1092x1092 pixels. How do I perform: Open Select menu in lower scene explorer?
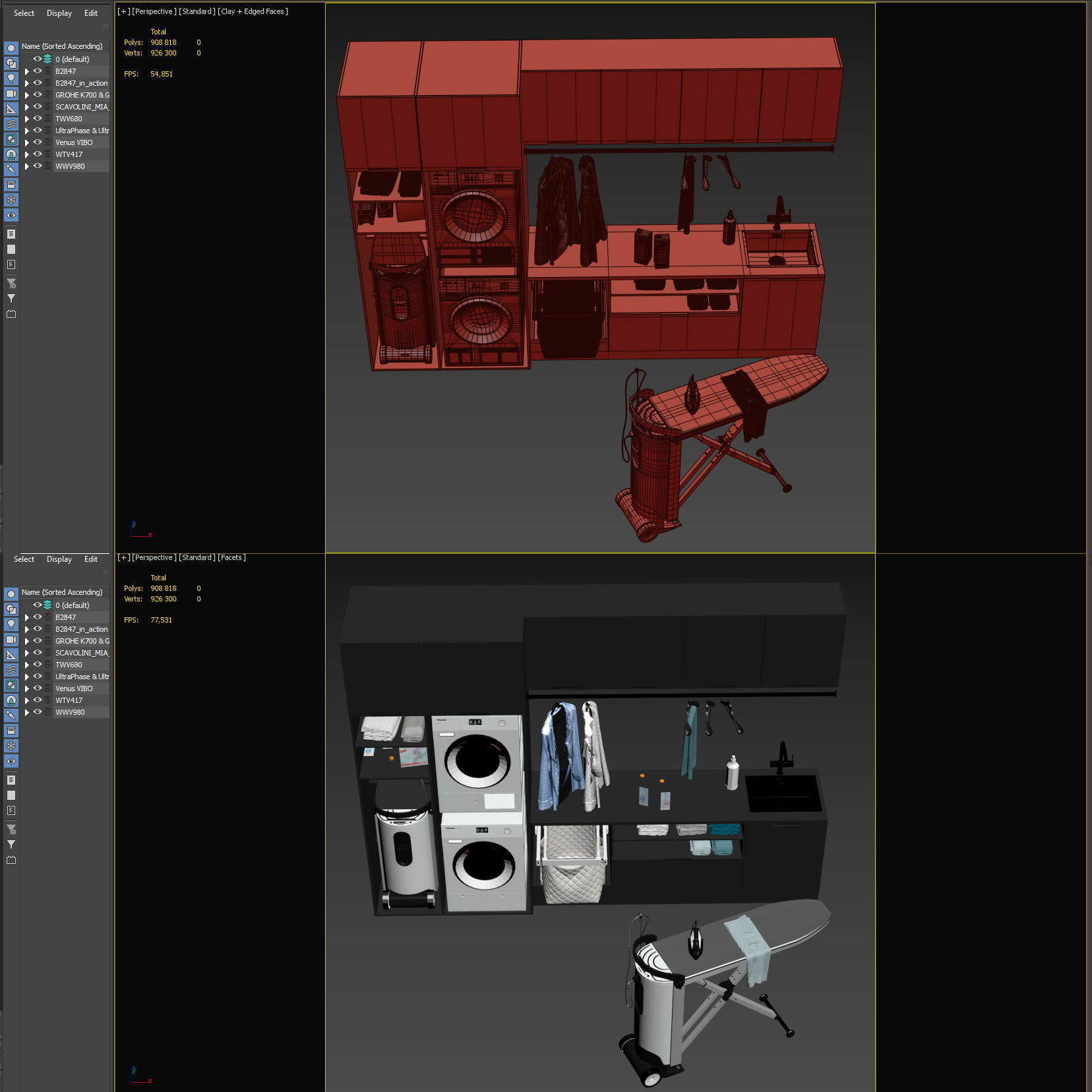point(24,559)
